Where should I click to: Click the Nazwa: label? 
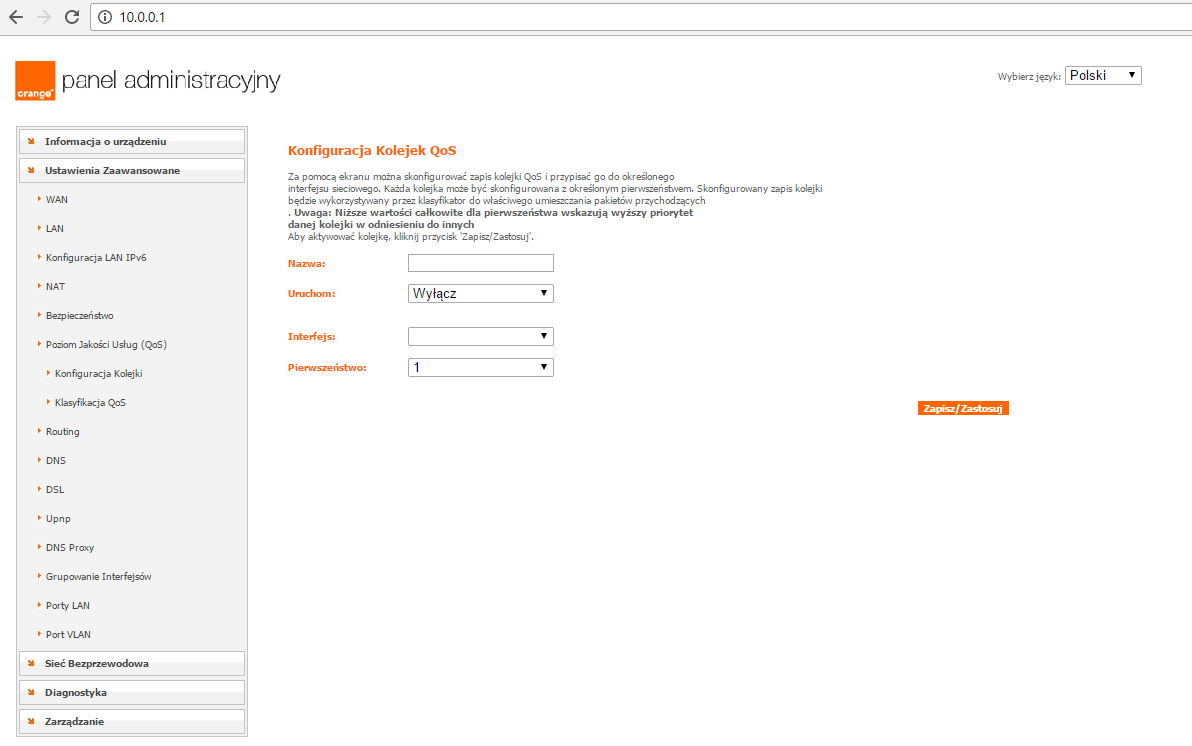tap(306, 264)
